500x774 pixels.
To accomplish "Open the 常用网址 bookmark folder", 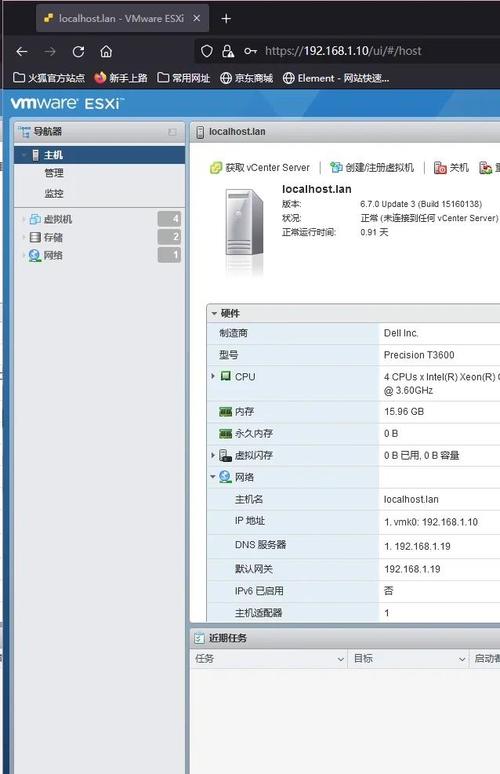I will coord(184,78).
